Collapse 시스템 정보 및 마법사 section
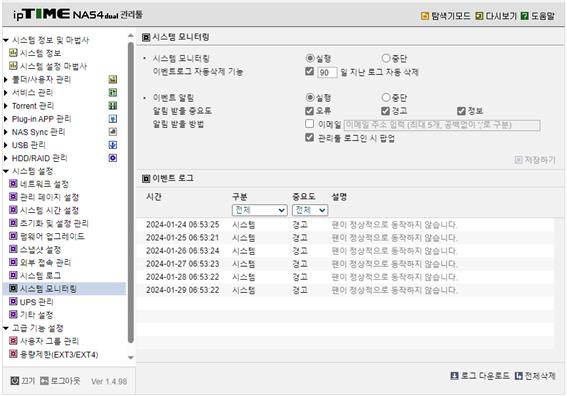This screenshot has width=567, height=396. [6, 40]
